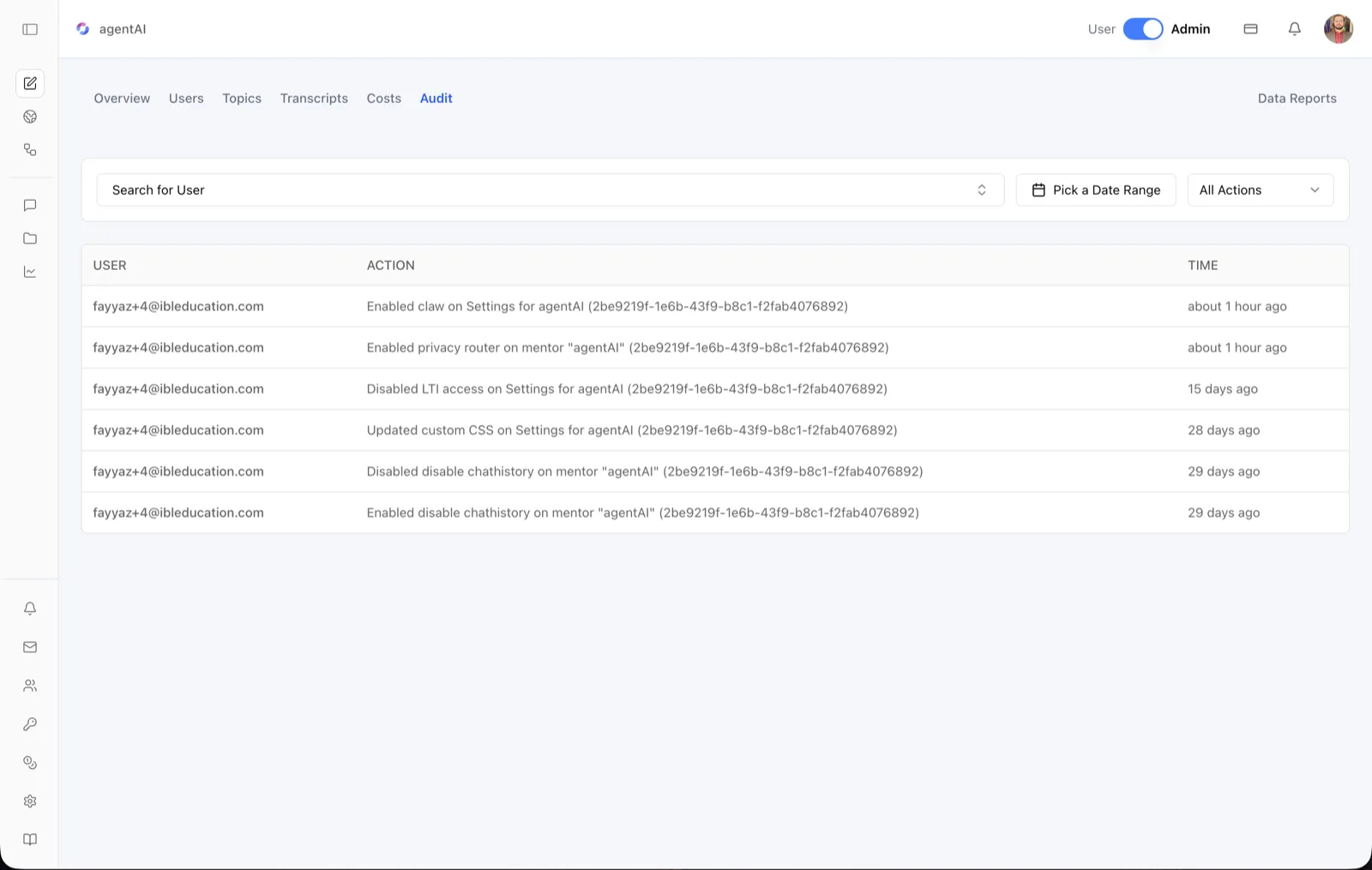The height and width of the screenshot is (870, 1372).
Task: Open the Data Reports link
Action: click(1297, 99)
